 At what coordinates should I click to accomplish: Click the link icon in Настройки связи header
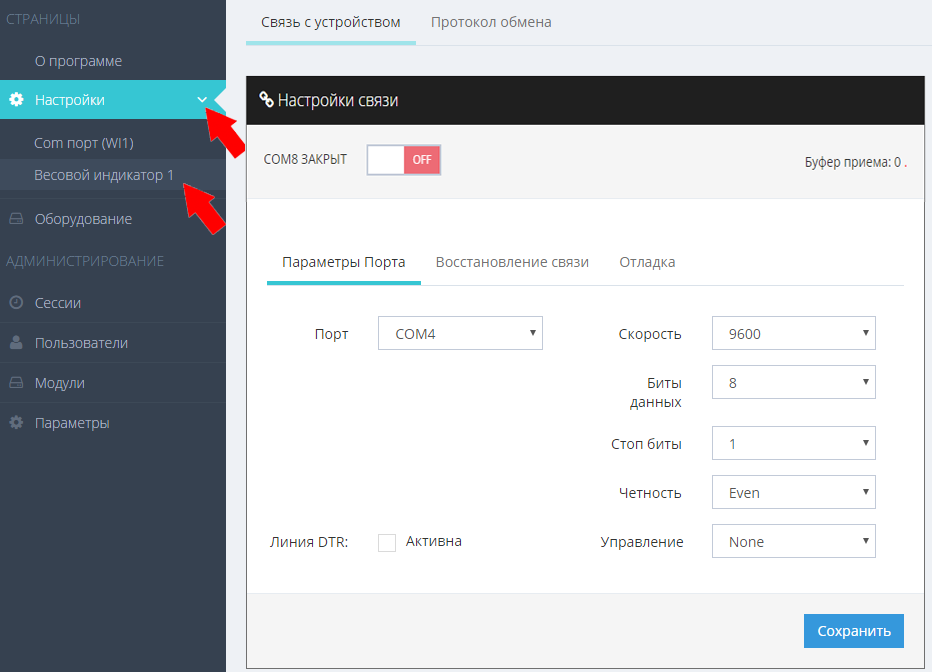click(266, 100)
